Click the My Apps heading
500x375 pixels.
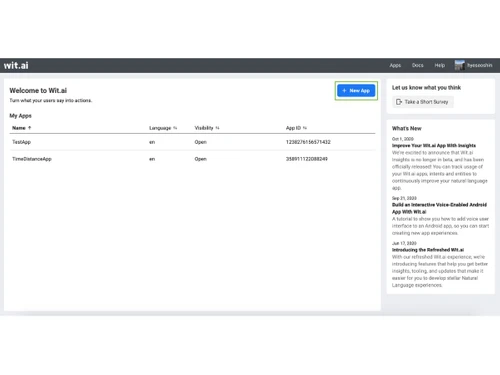tap(20, 116)
